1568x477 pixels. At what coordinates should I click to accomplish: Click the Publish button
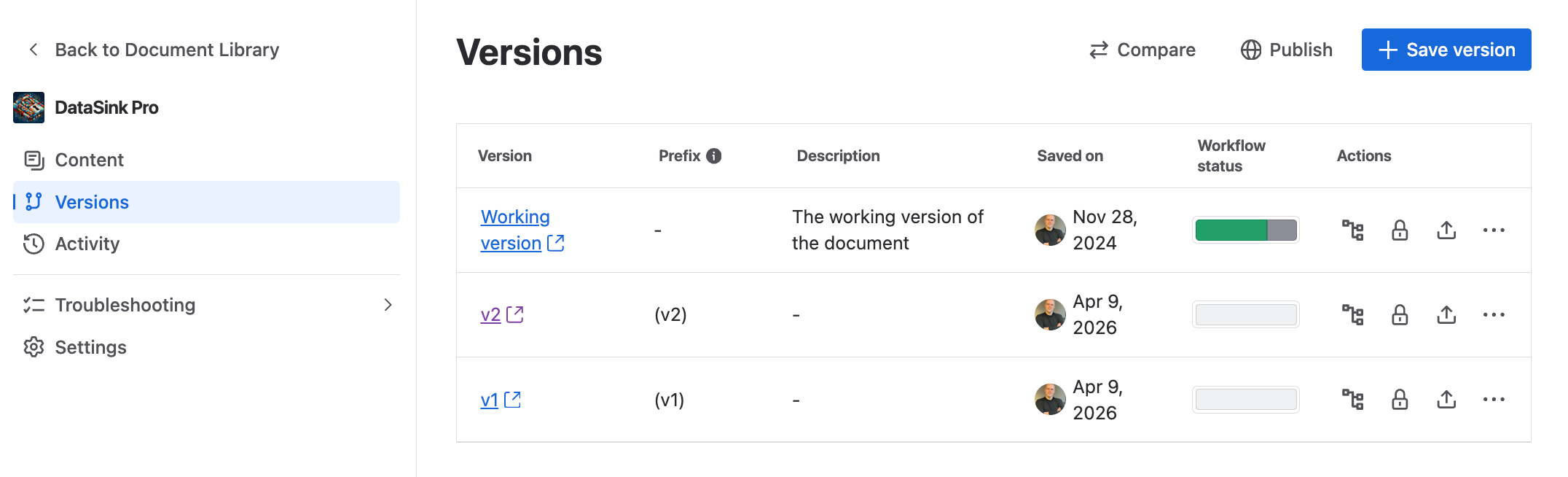point(1285,50)
